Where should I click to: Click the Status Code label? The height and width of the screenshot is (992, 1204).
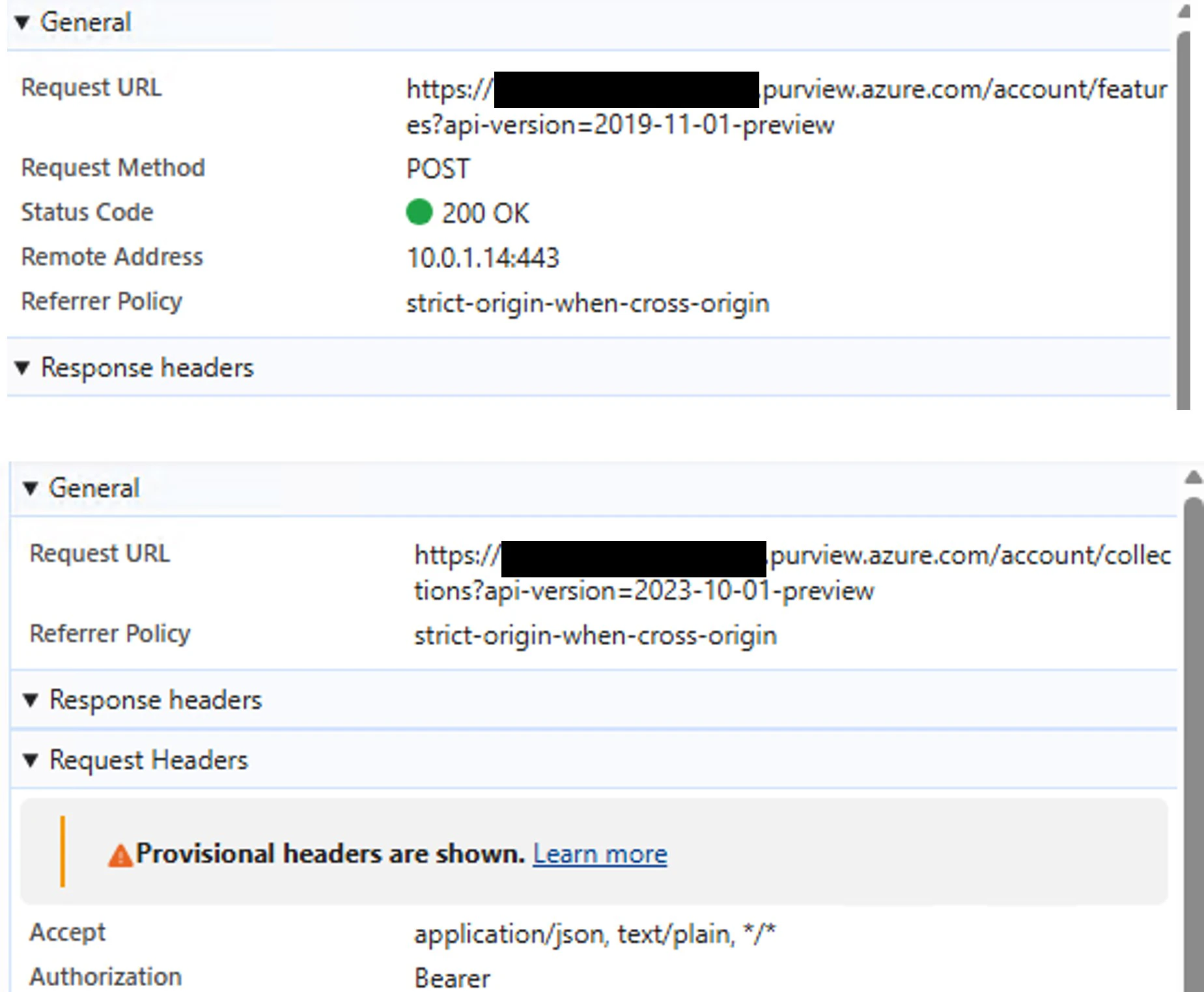(x=87, y=212)
